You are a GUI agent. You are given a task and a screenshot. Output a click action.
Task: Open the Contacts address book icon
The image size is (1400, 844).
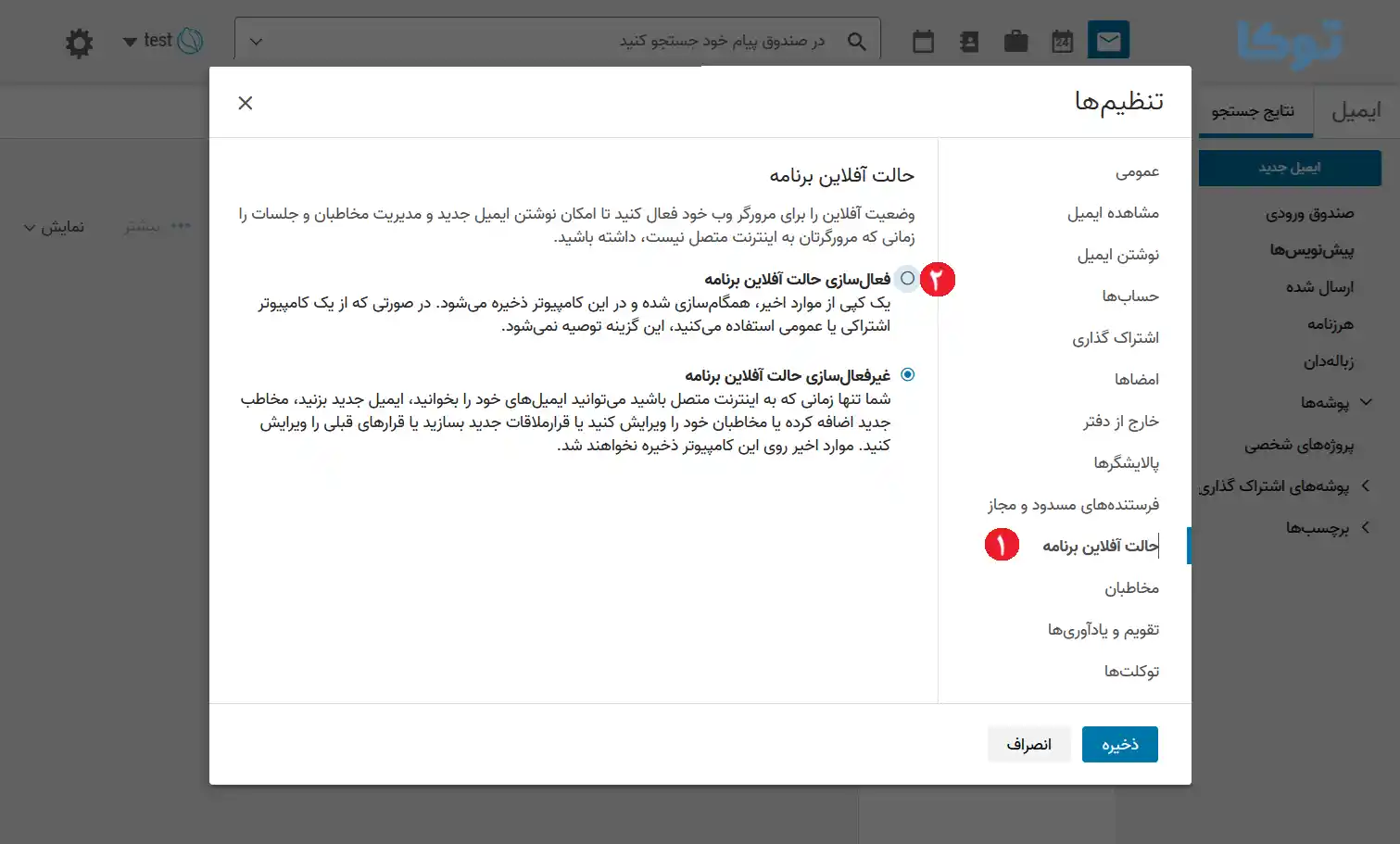click(969, 41)
